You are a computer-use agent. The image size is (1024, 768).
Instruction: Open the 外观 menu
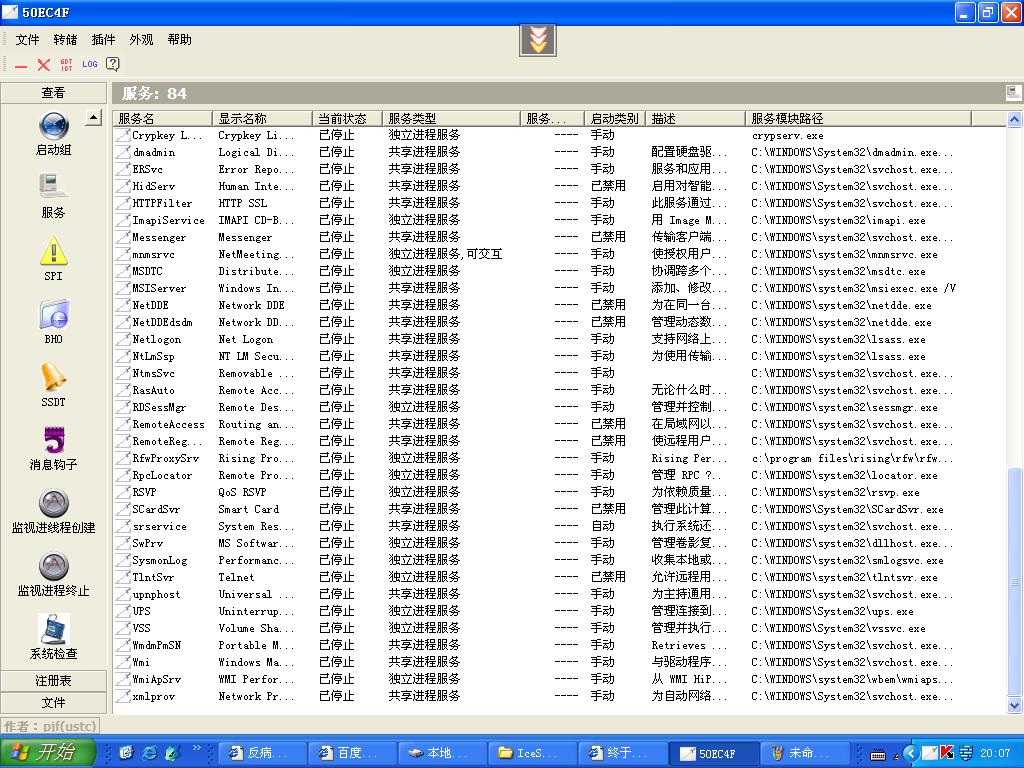pos(141,40)
